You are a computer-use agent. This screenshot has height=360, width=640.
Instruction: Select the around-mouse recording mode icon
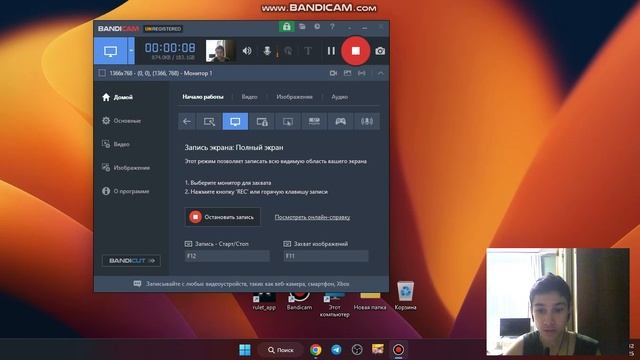click(288, 121)
